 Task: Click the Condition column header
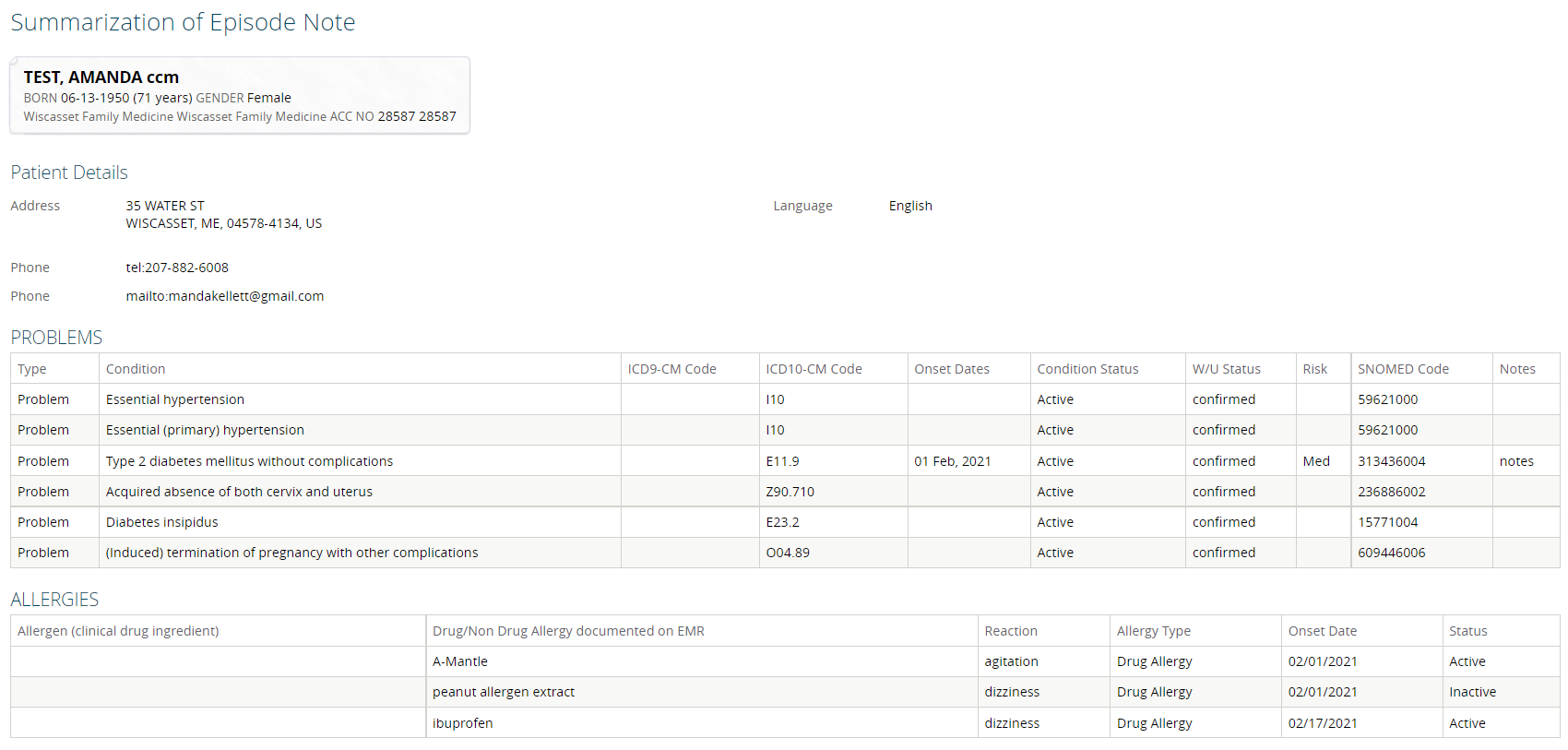pyautogui.click(x=136, y=369)
